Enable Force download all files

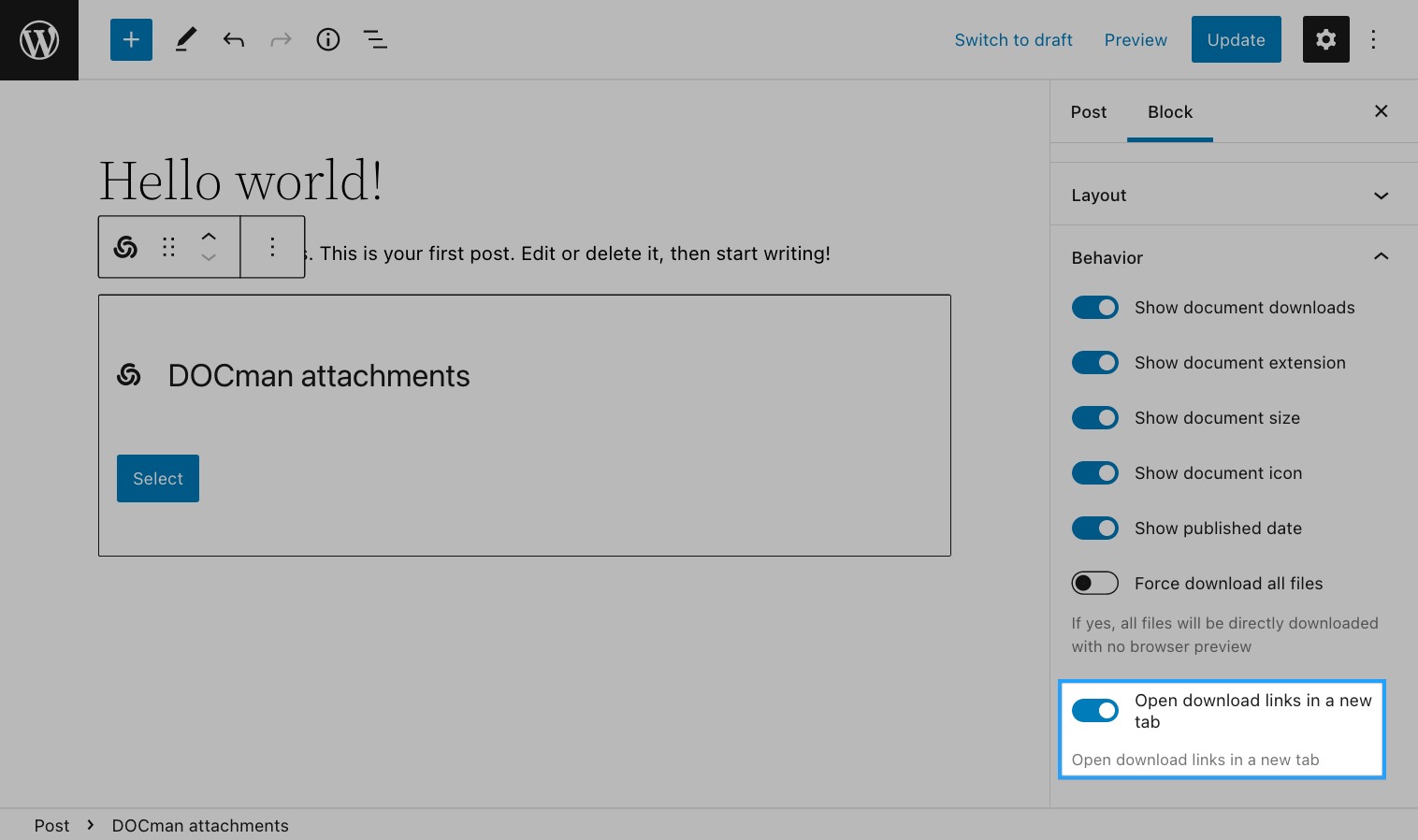click(x=1094, y=584)
